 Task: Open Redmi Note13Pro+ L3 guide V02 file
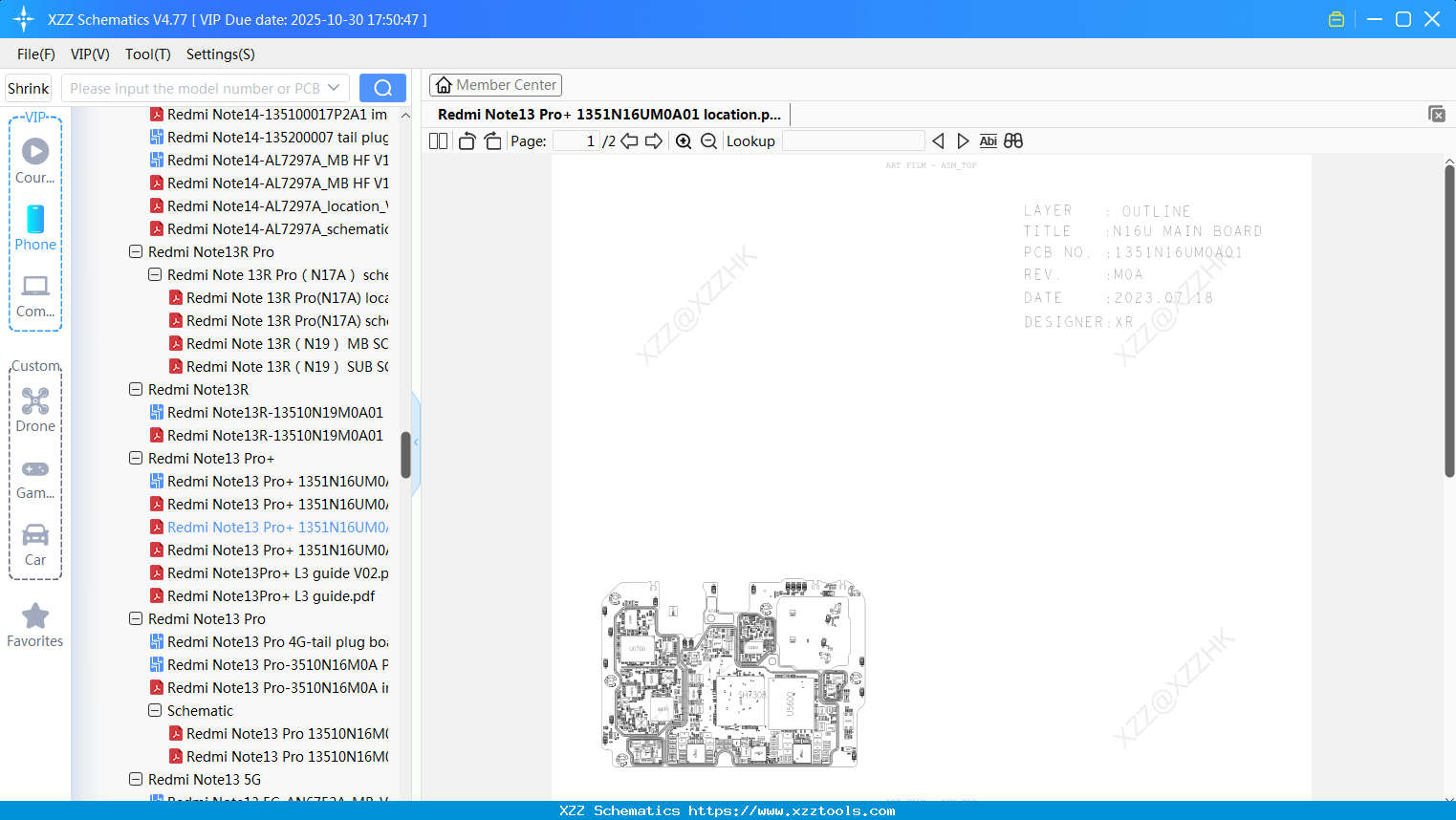coord(277,573)
